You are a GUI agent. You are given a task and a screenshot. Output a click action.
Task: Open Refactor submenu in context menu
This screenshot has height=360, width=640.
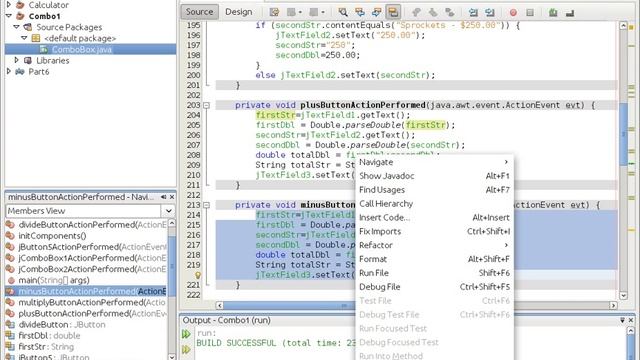click(x=434, y=245)
